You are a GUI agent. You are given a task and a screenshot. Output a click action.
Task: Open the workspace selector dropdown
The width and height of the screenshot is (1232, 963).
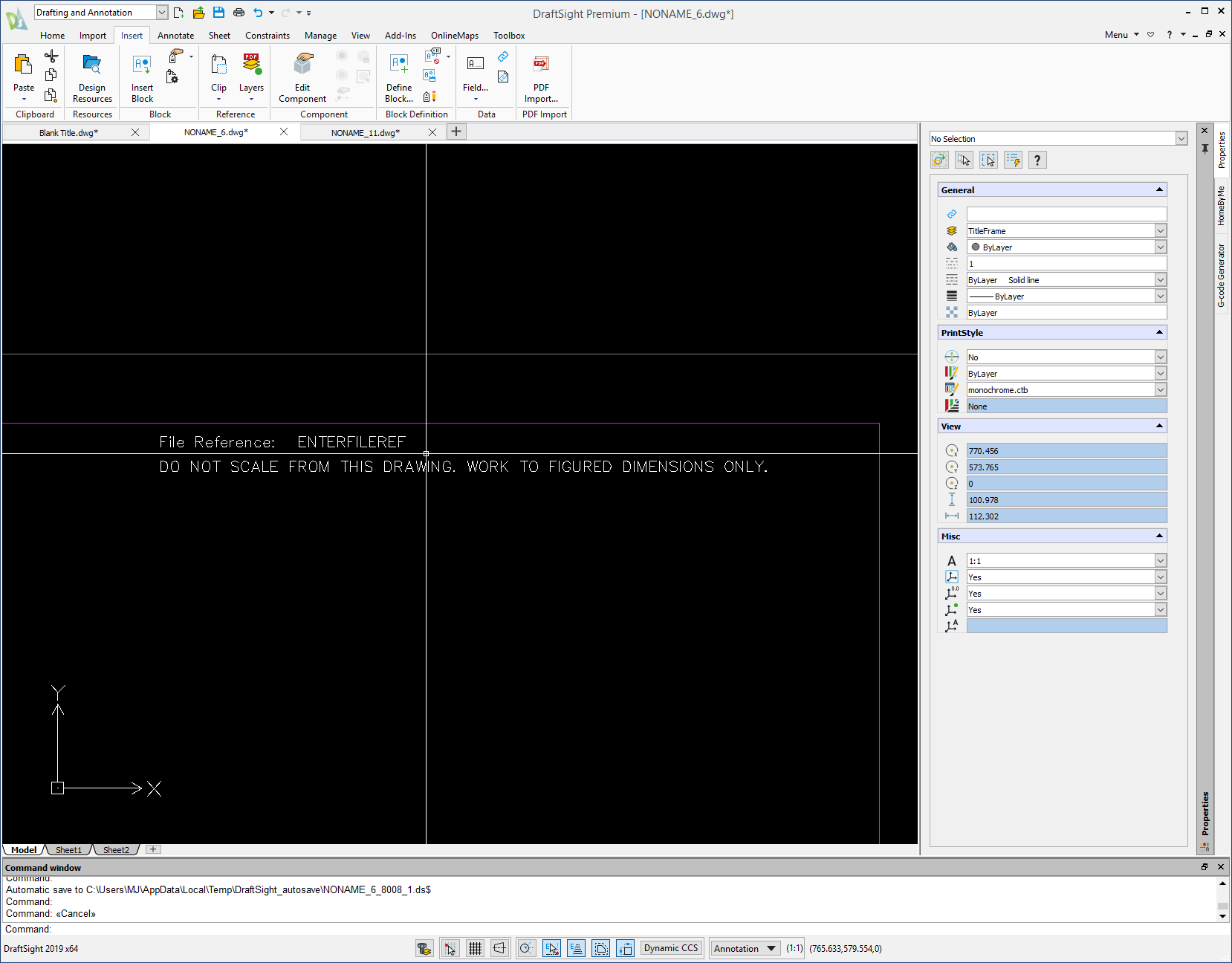[x=161, y=12]
